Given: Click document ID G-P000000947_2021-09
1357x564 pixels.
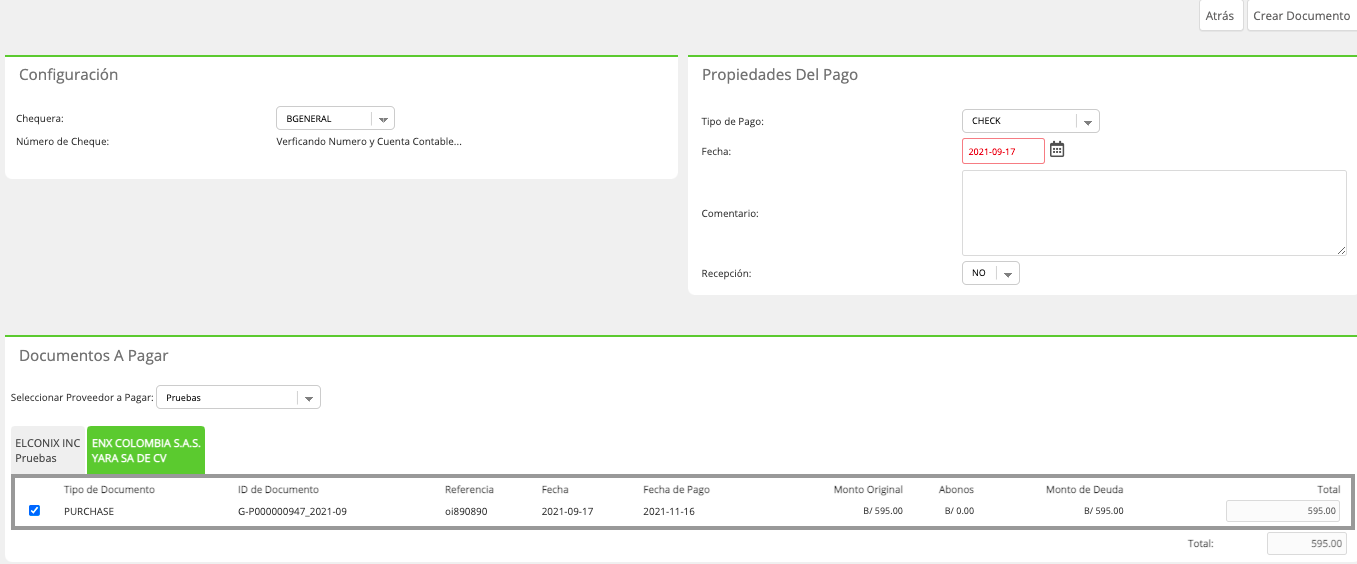Looking at the screenshot, I should 292,511.
